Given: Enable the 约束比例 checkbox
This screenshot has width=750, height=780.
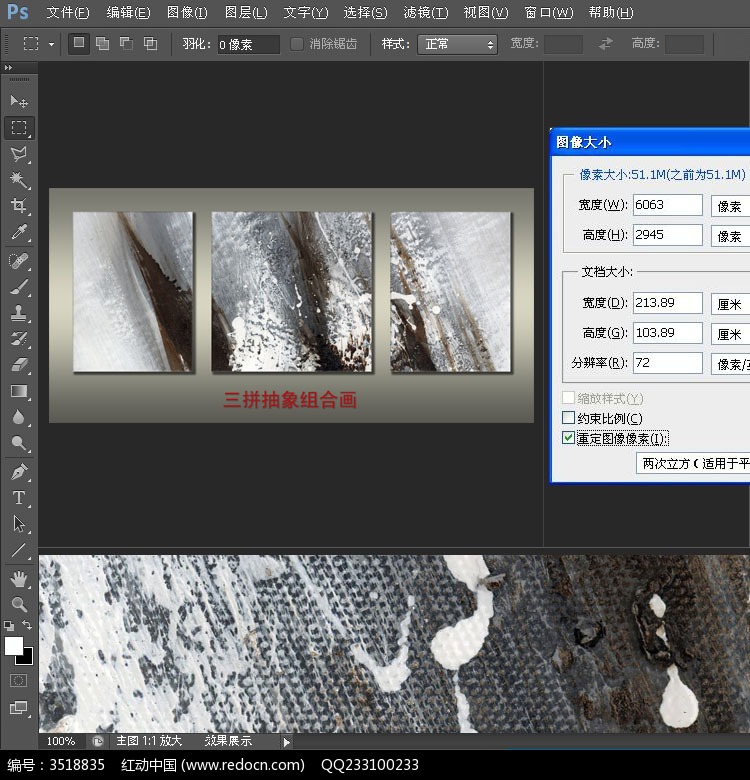Looking at the screenshot, I should point(569,418).
